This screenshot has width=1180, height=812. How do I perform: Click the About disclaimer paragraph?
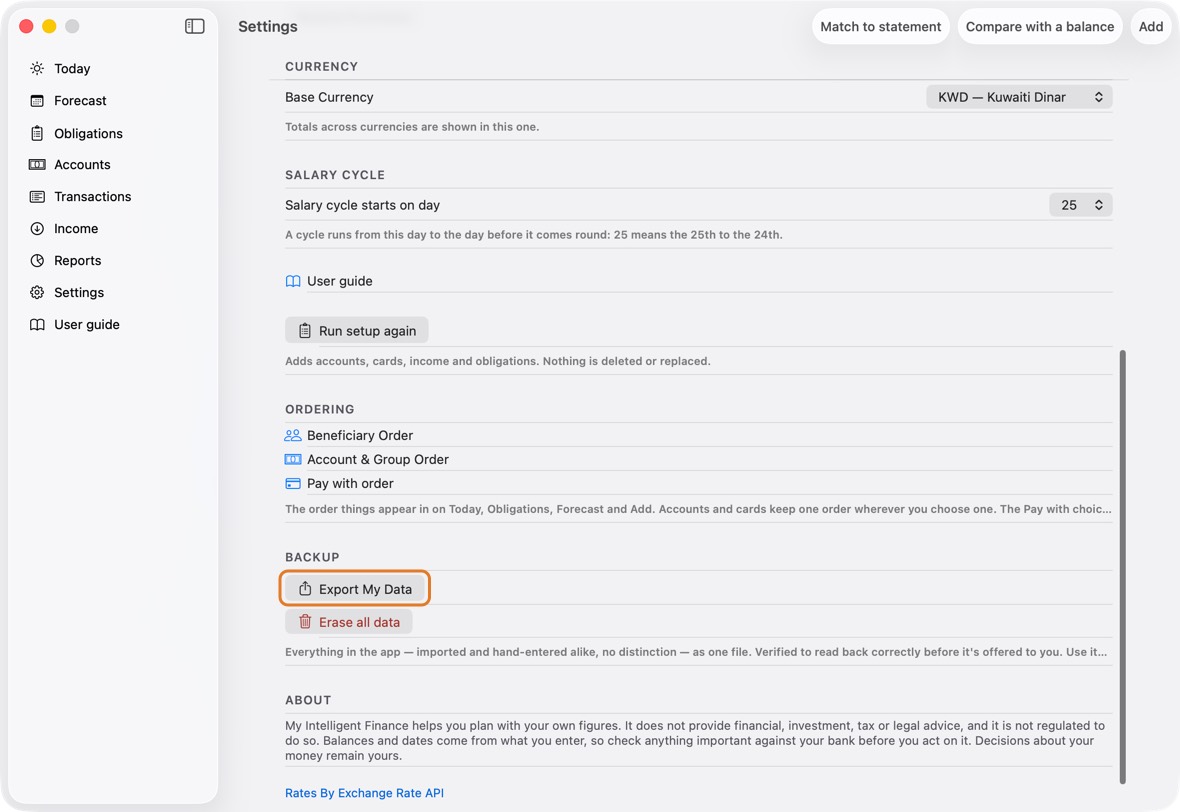point(695,741)
